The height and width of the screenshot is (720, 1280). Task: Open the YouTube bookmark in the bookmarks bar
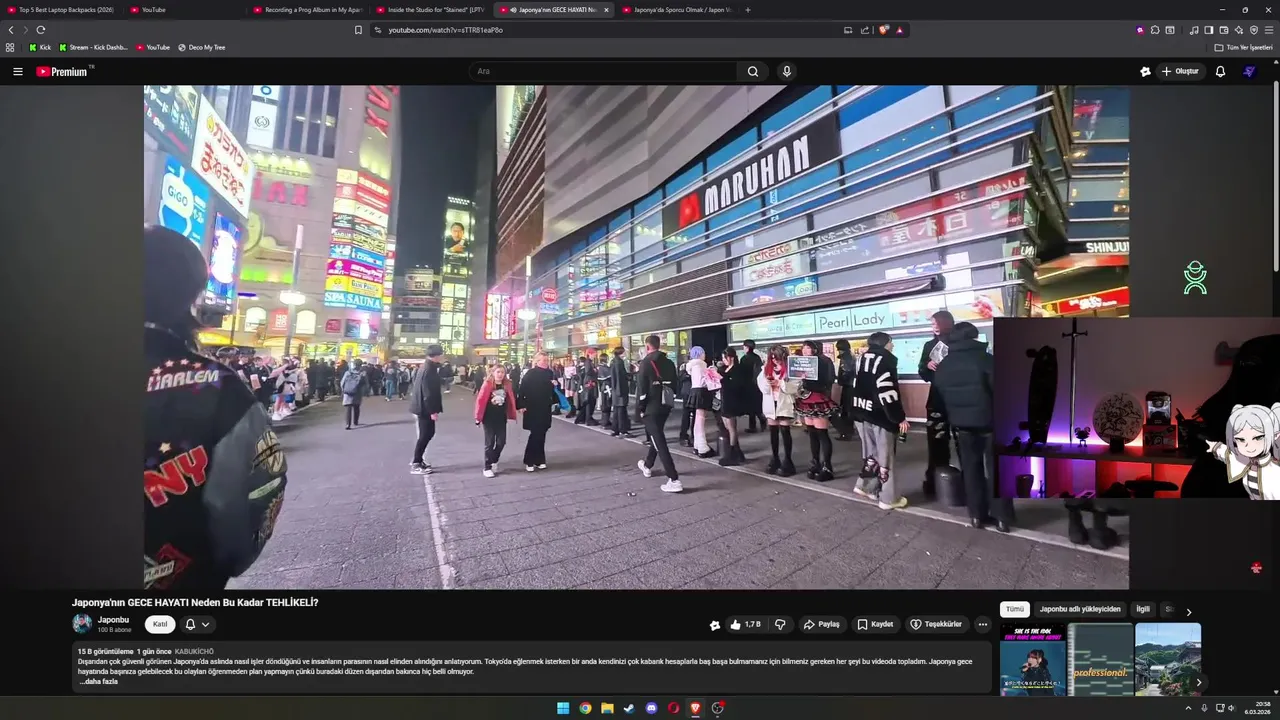pyautogui.click(x=153, y=47)
